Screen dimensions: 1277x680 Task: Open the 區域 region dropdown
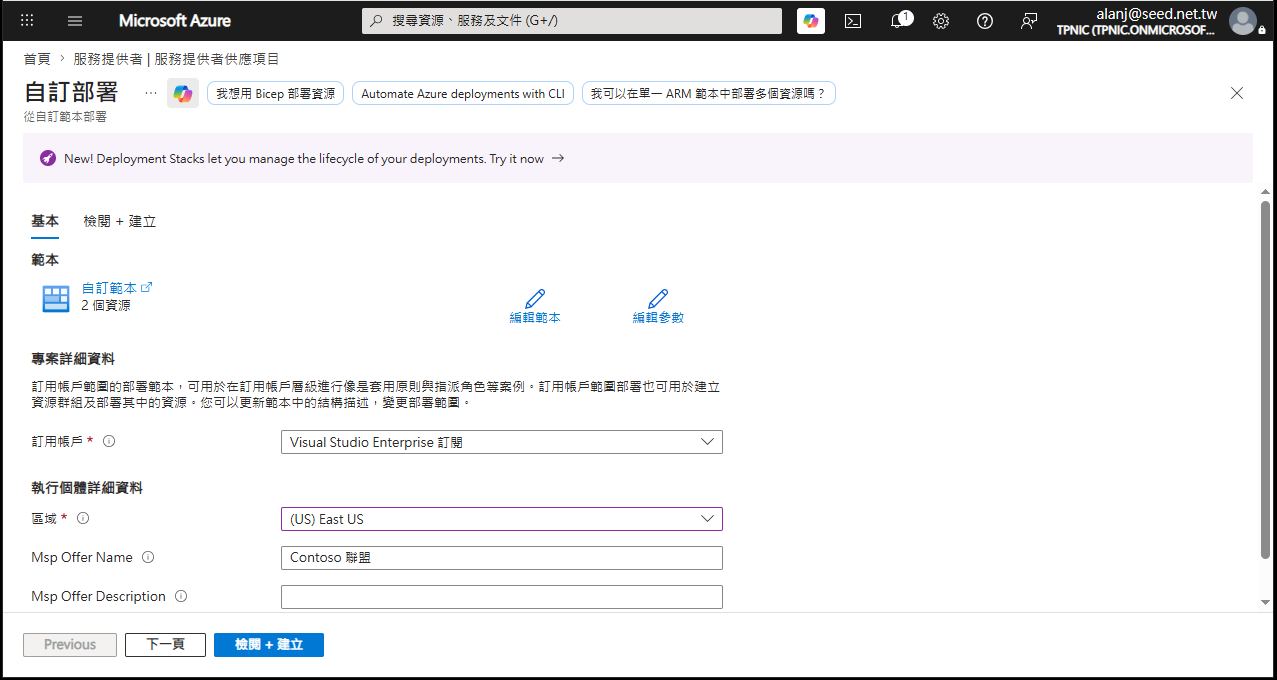point(501,519)
